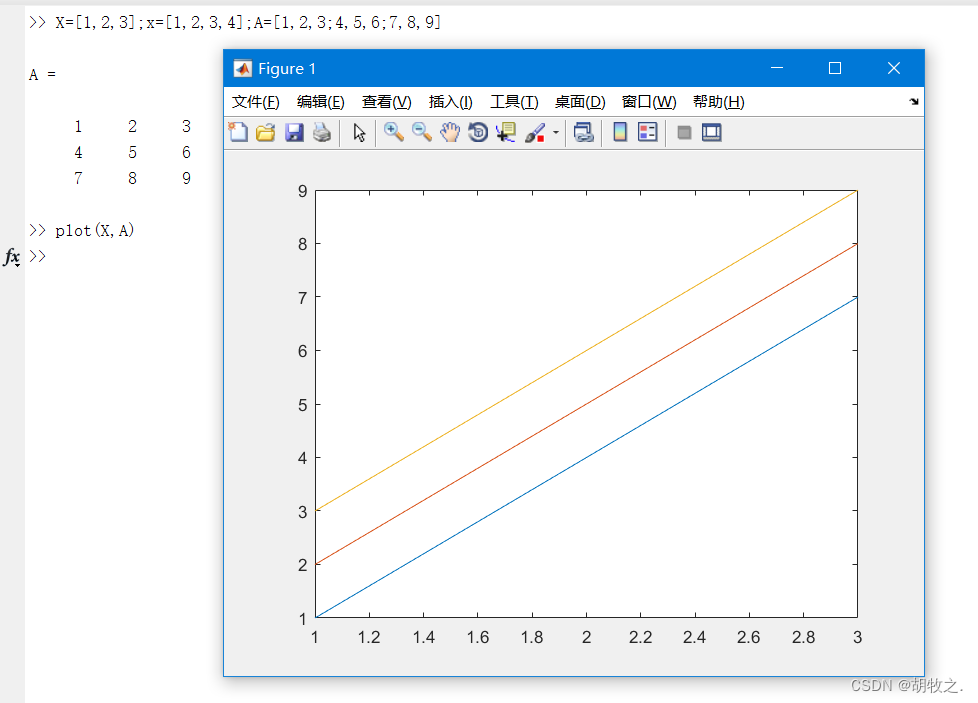This screenshot has height=703, width=978.
Task: Open the 文件(F) menu
Action: [x=256, y=102]
